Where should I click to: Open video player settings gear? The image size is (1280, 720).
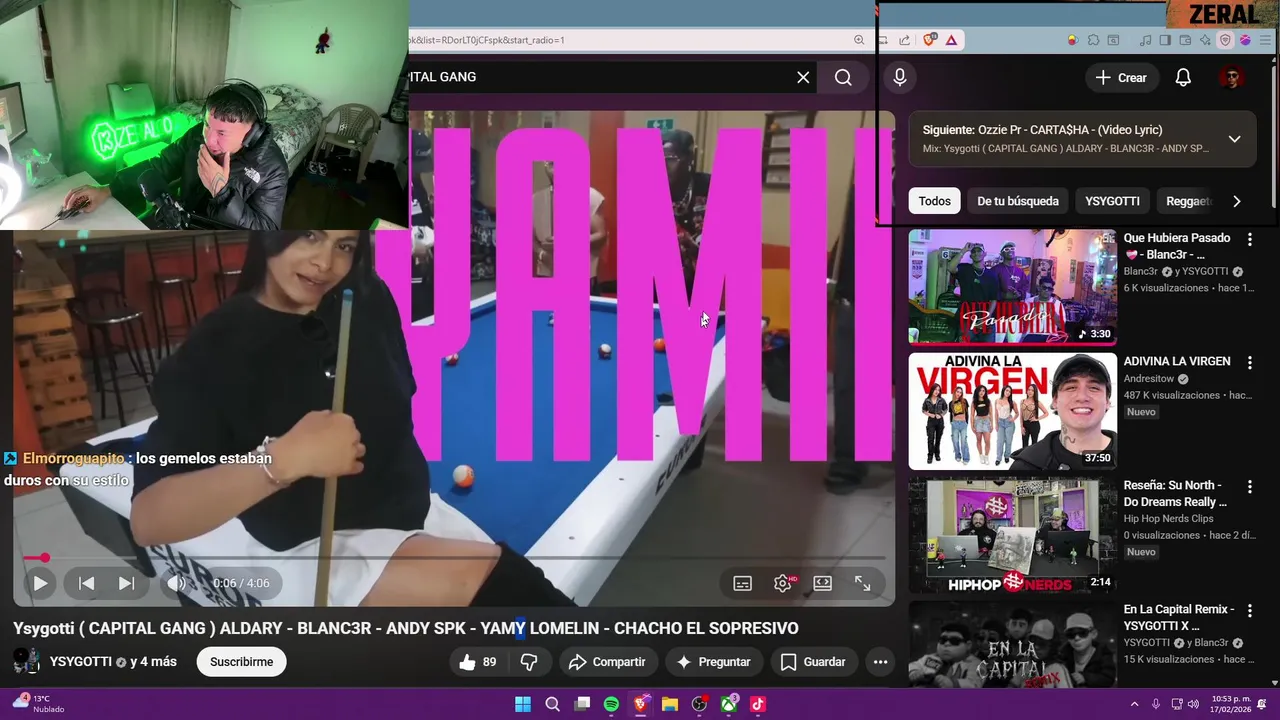coord(783,583)
